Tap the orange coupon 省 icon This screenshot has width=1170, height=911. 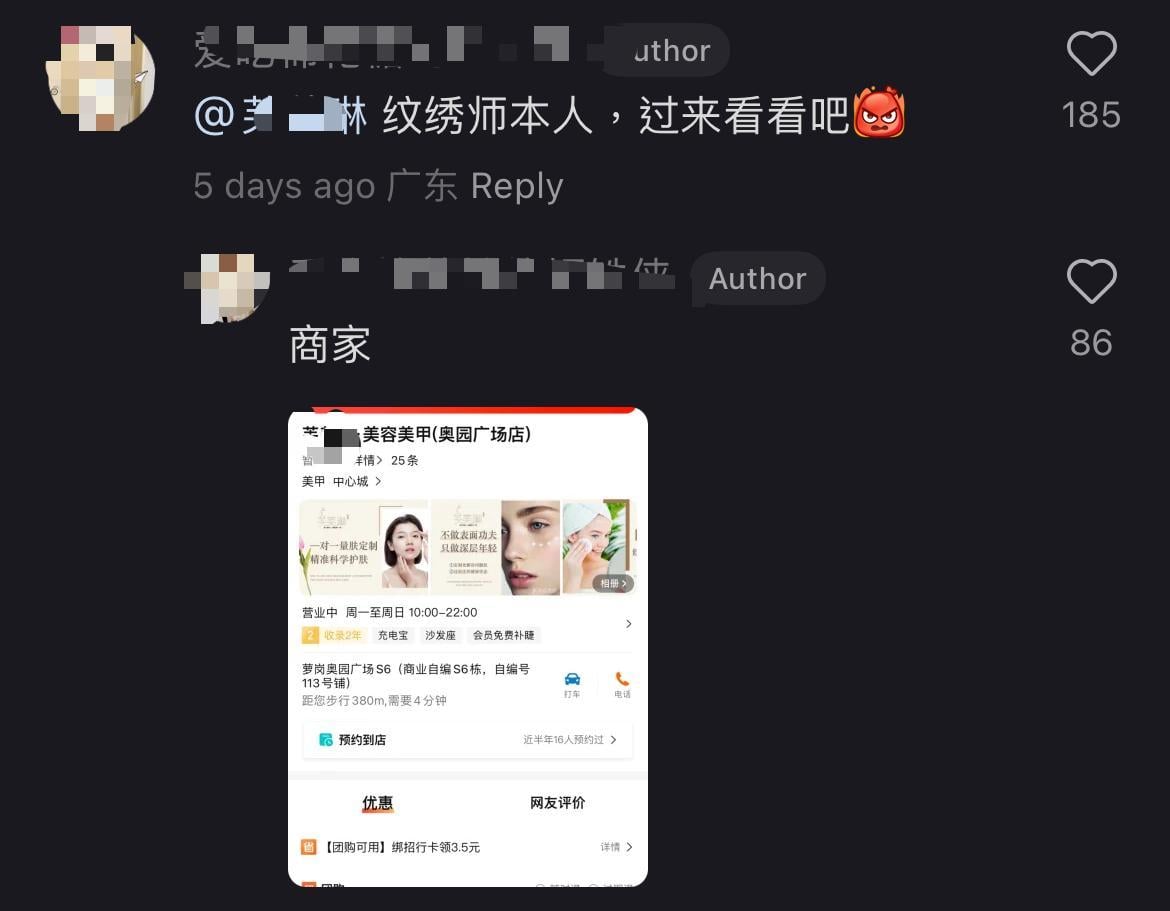pos(309,847)
